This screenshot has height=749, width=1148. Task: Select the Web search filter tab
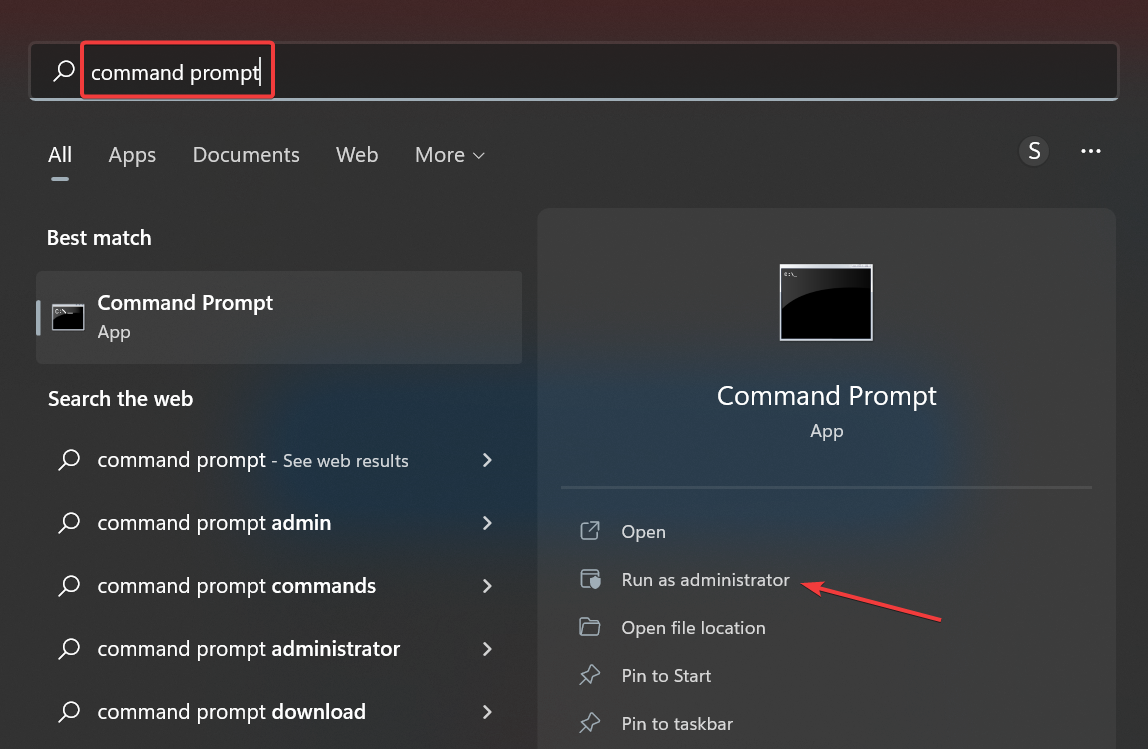(x=357, y=155)
